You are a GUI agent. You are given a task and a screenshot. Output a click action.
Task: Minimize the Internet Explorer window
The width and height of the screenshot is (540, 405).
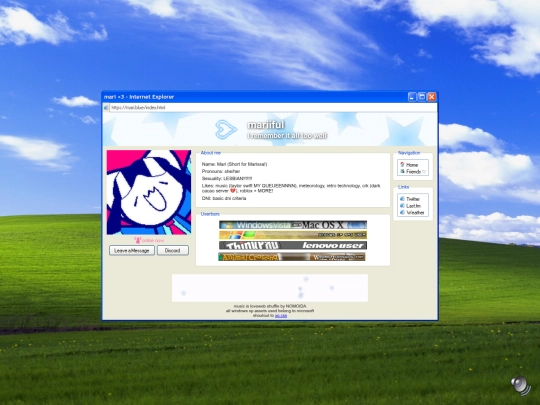412,97
